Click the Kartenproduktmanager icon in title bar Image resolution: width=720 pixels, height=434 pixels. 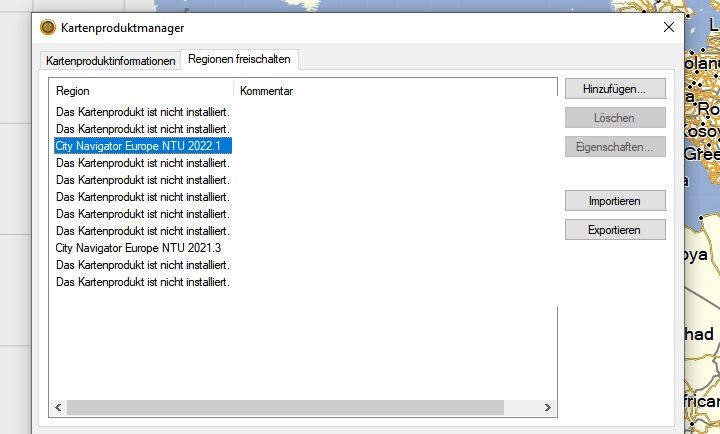[x=48, y=28]
